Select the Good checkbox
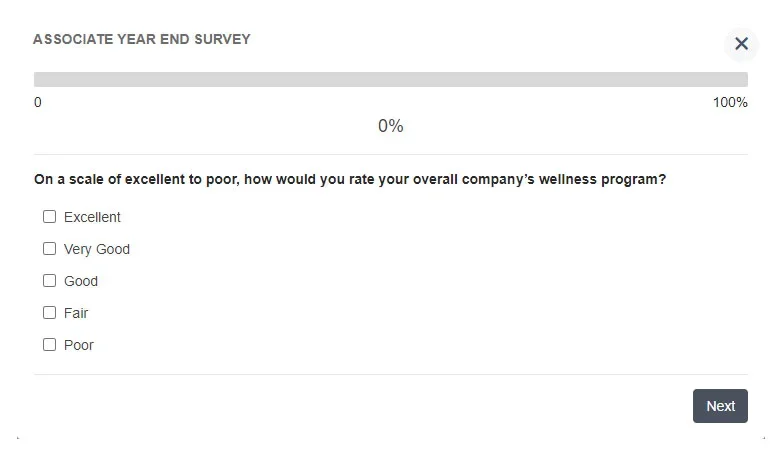The height and width of the screenshot is (460, 782). coord(49,280)
